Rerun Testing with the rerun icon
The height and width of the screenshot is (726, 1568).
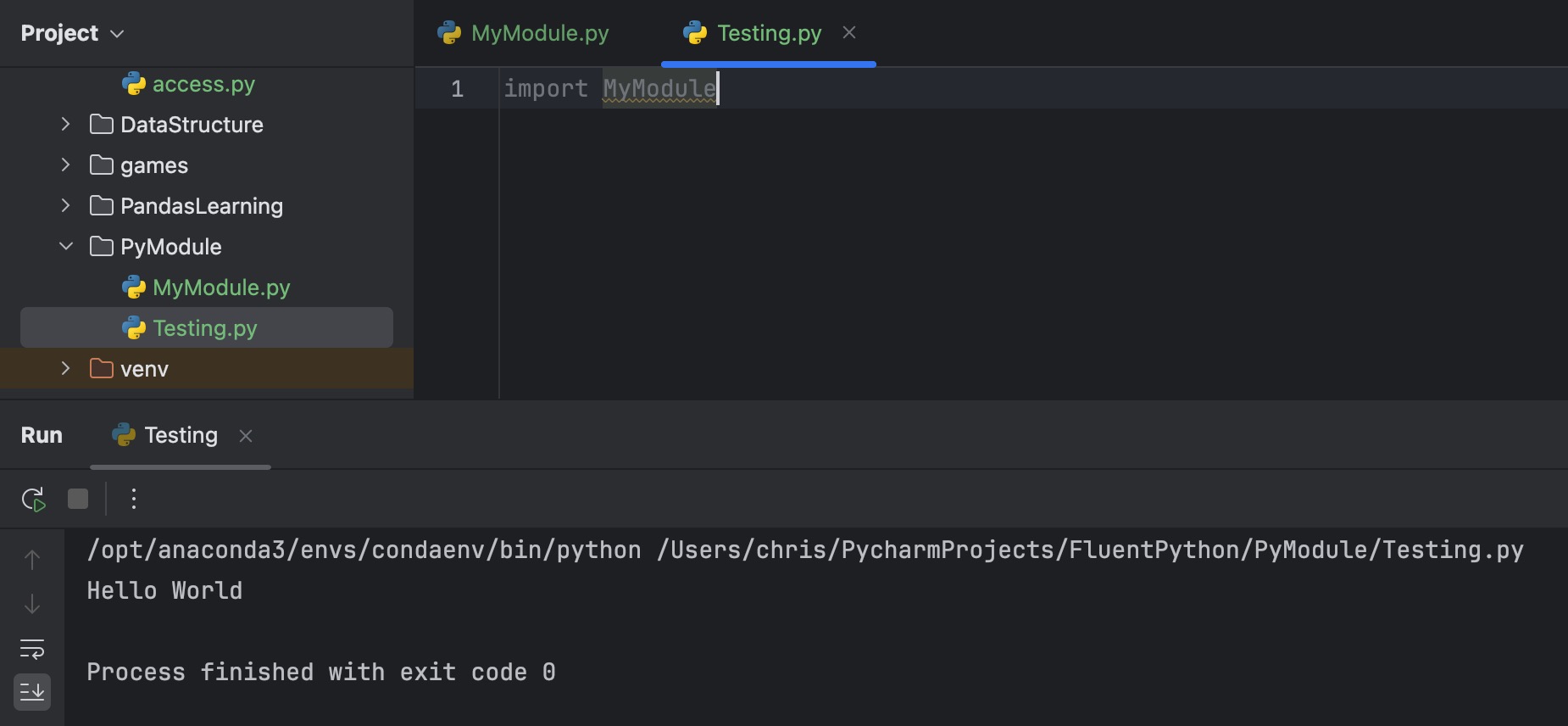tap(33, 499)
